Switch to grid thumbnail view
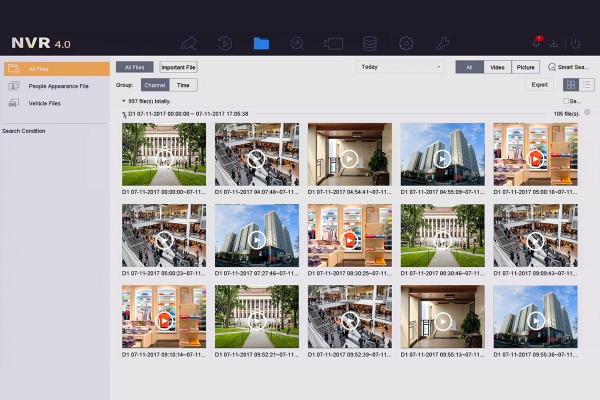The image size is (600, 400). coord(571,85)
